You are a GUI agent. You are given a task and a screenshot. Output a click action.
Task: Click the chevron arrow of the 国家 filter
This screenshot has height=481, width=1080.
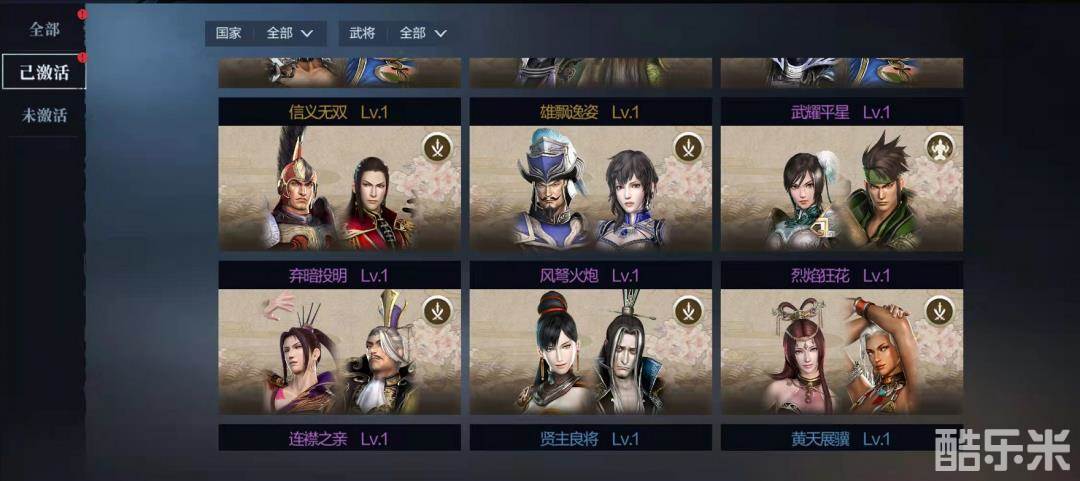point(307,33)
